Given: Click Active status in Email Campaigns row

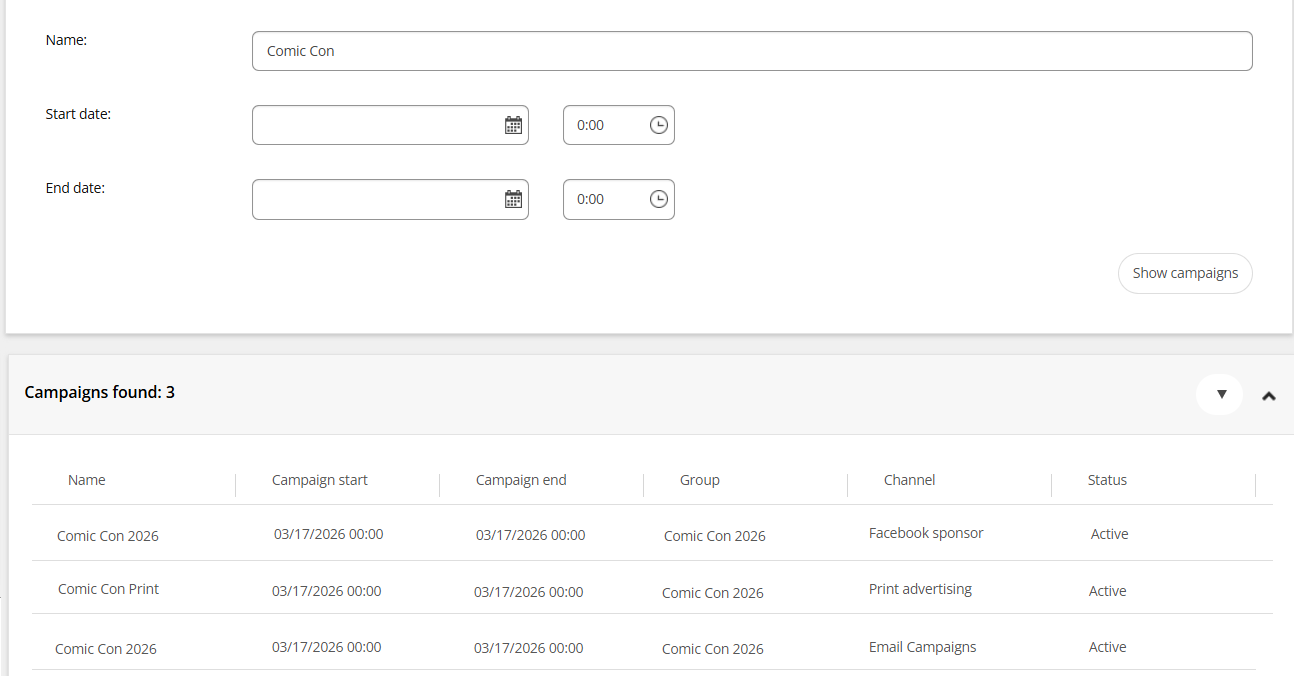Looking at the screenshot, I should (1108, 647).
